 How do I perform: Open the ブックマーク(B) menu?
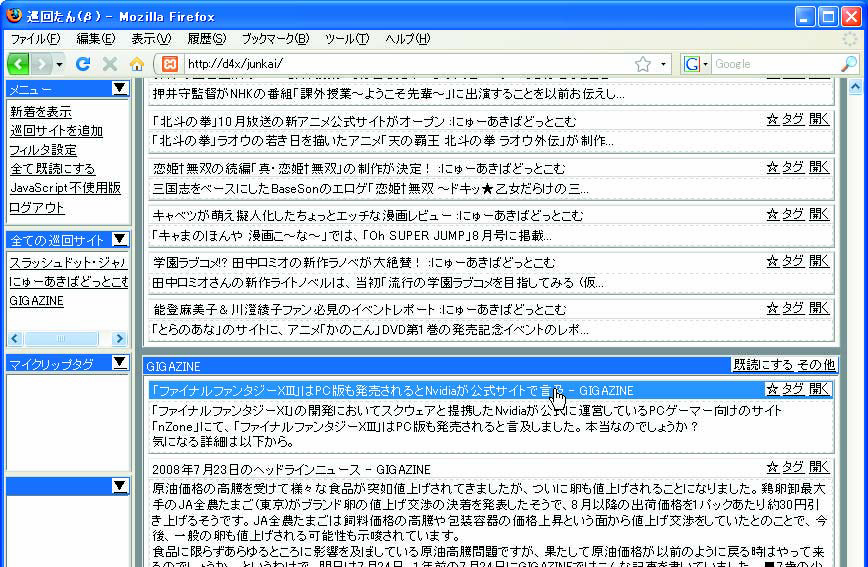coord(275,39)
